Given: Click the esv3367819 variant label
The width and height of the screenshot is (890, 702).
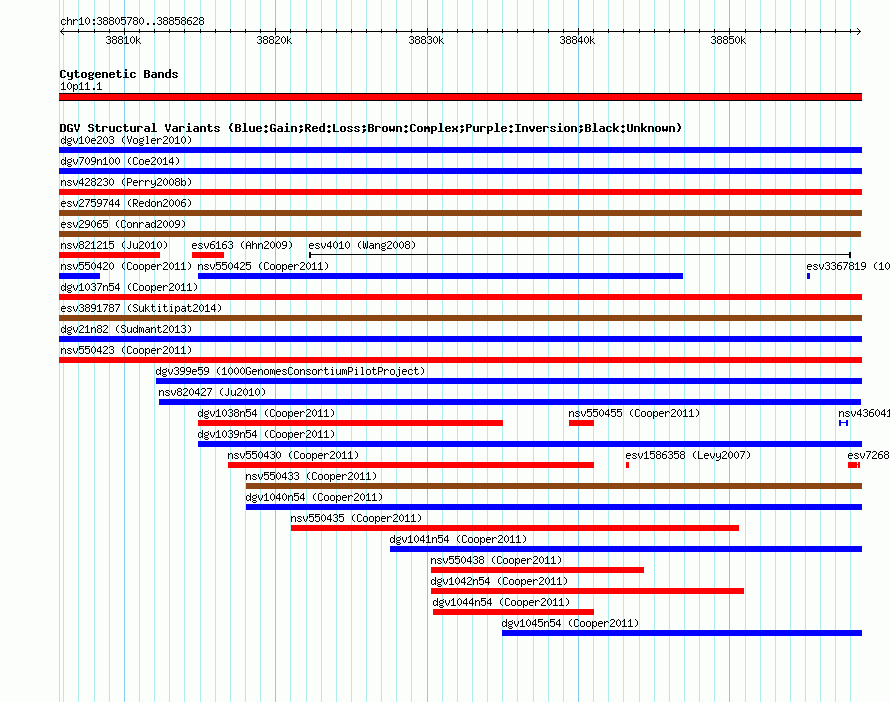Looking at the screenshot, I should coord(848,266).
